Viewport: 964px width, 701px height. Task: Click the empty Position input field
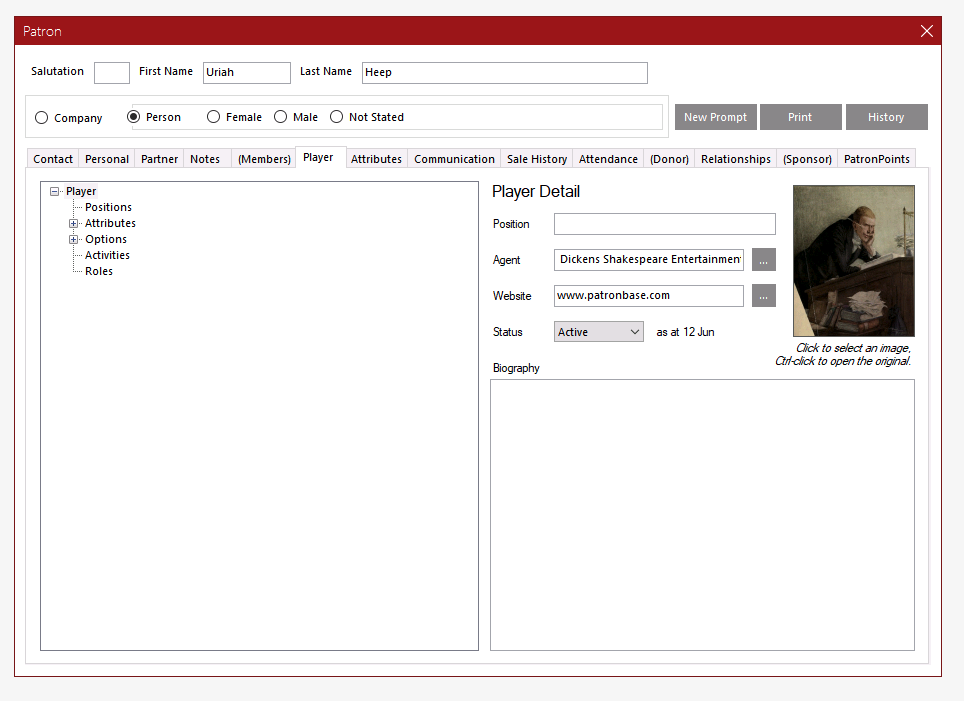[x=665, y=224]
